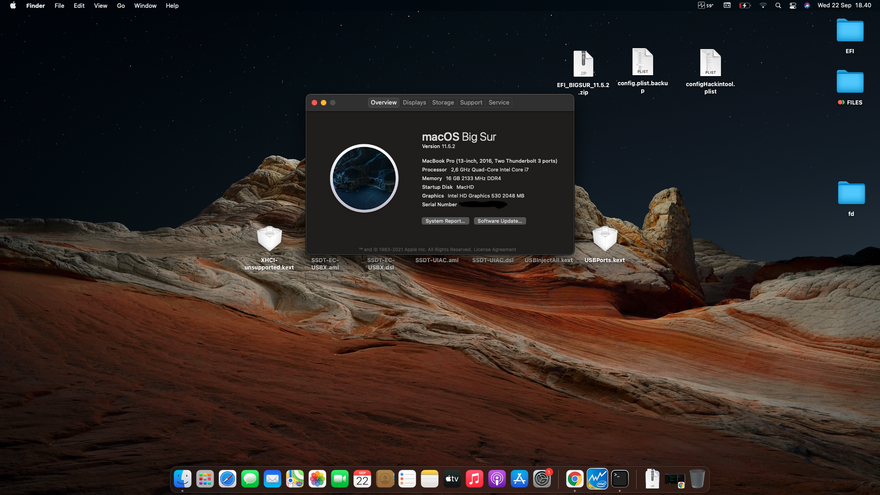Open Spotlight search
The width and height of the screenshot is (880, 495).
click(778, 6)
